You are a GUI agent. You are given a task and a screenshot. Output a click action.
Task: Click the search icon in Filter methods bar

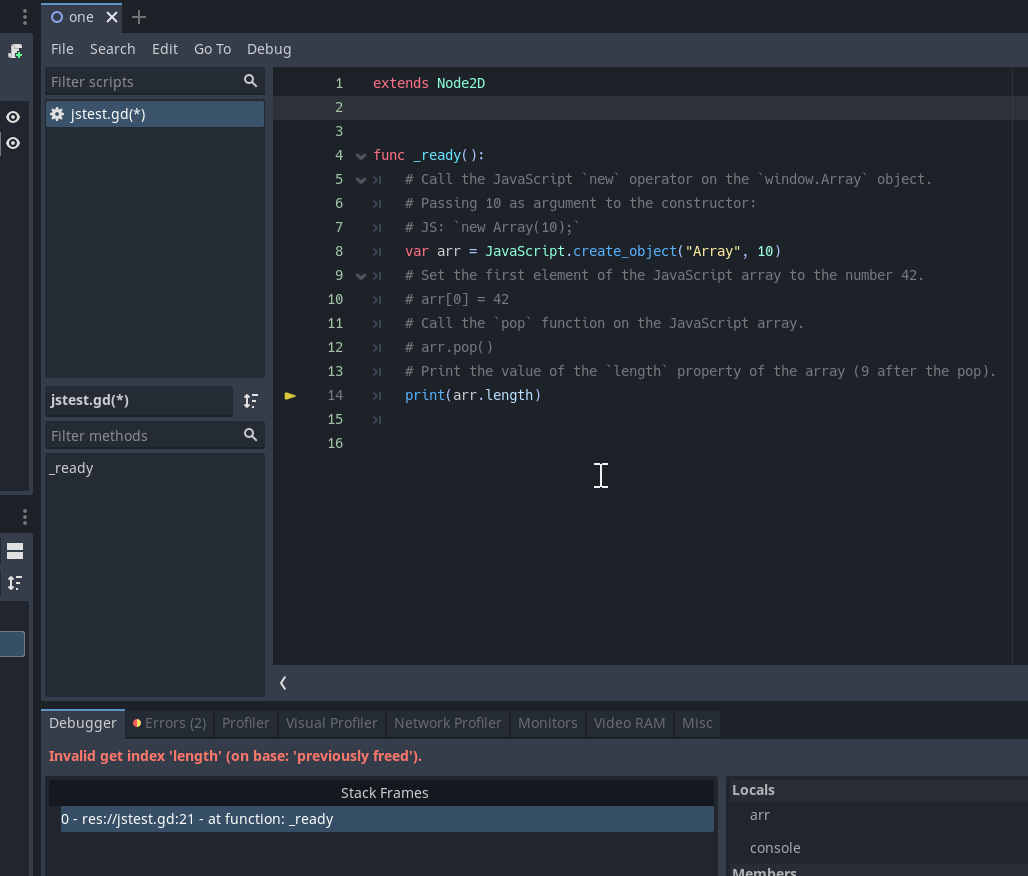[250, 435]
